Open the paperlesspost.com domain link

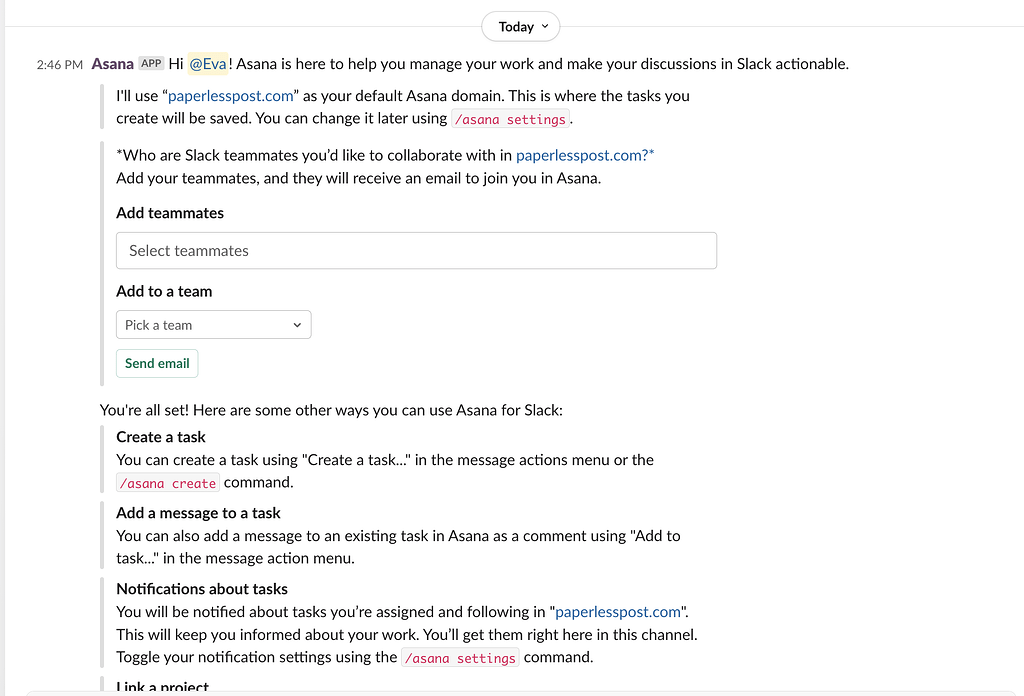pyautogui.click(x=230, y=95)
